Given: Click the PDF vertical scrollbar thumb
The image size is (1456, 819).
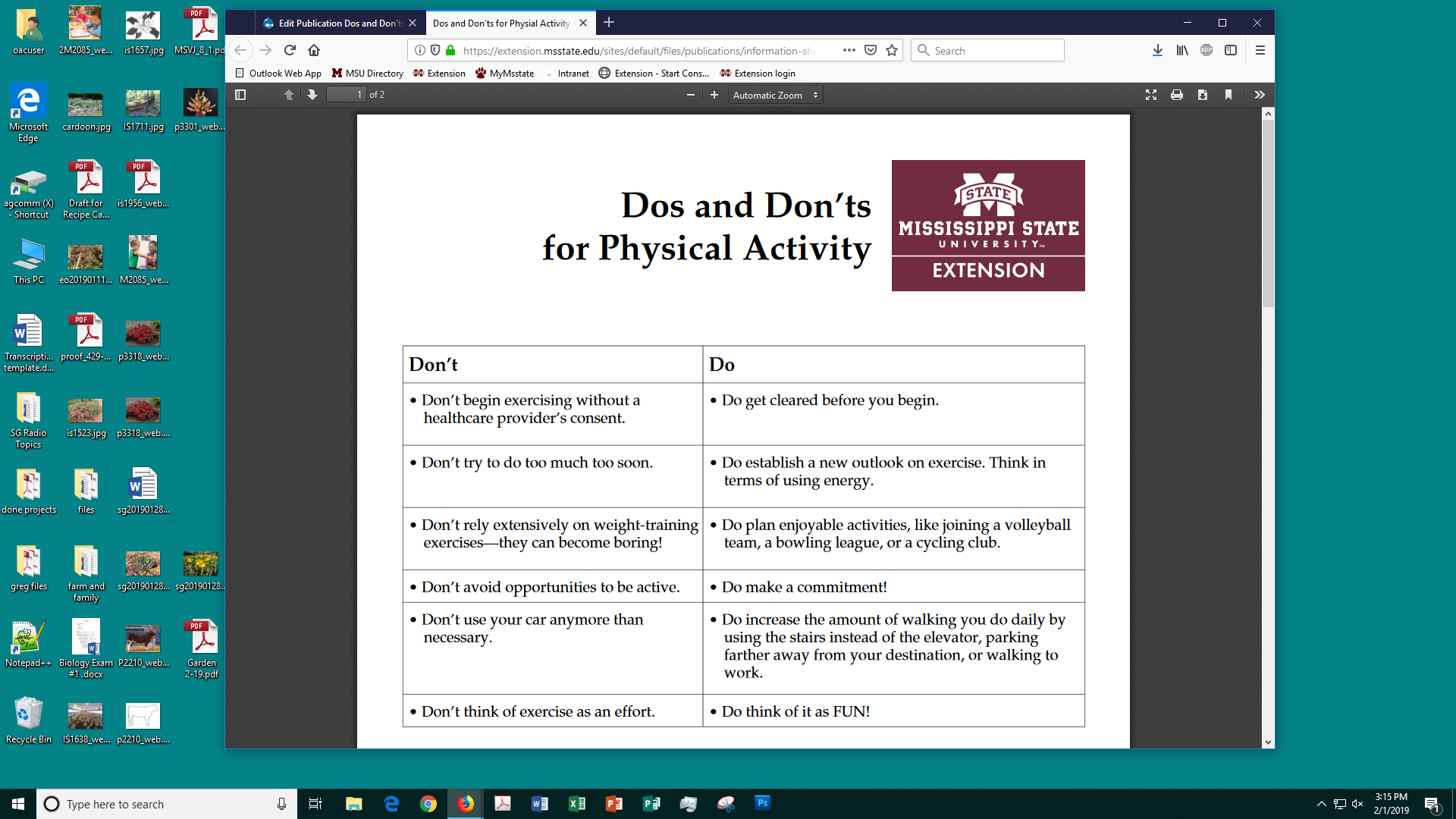Looking at the screenshot, I should tap(1268, 213).
